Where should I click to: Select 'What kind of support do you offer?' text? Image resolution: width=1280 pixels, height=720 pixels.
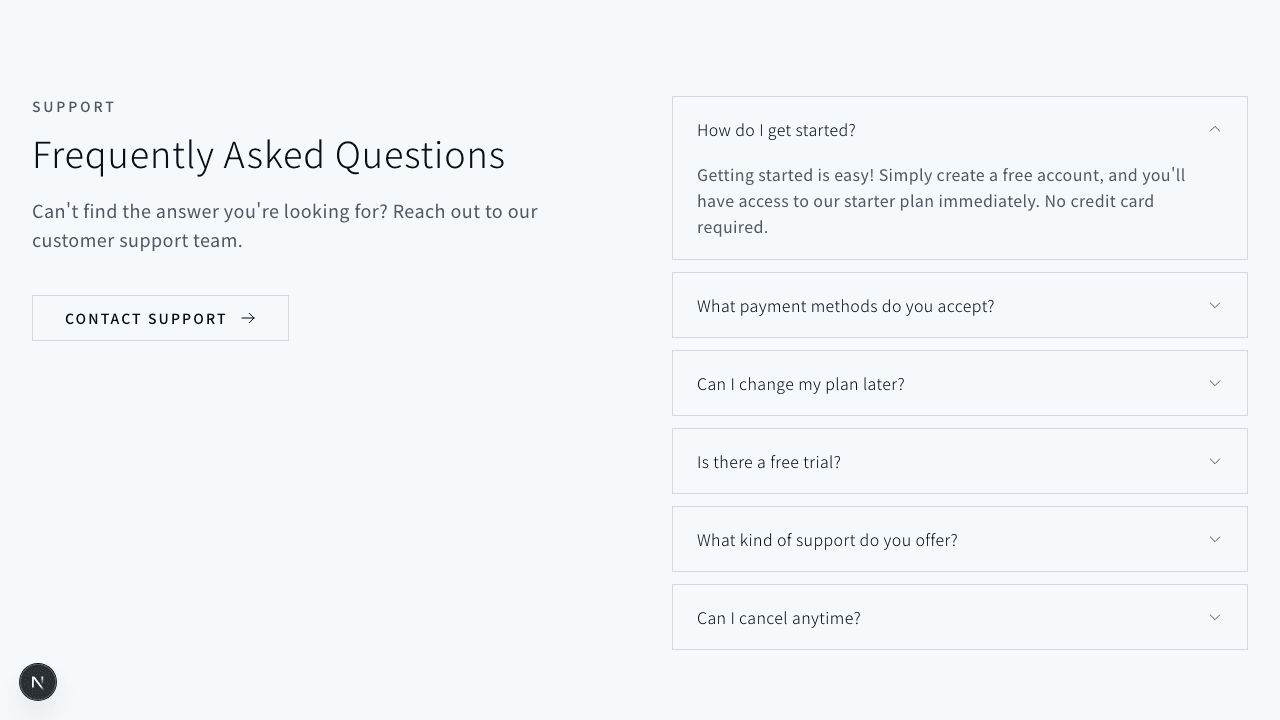click(x=827, y=540)
